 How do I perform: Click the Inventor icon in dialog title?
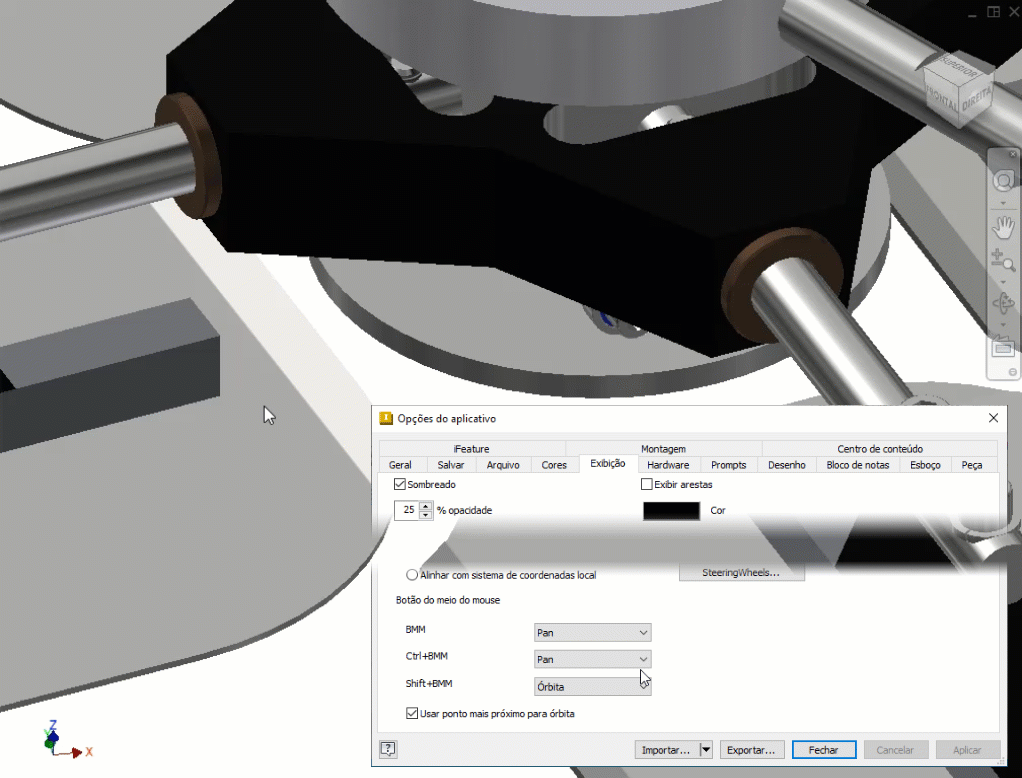tap(386, 418)
